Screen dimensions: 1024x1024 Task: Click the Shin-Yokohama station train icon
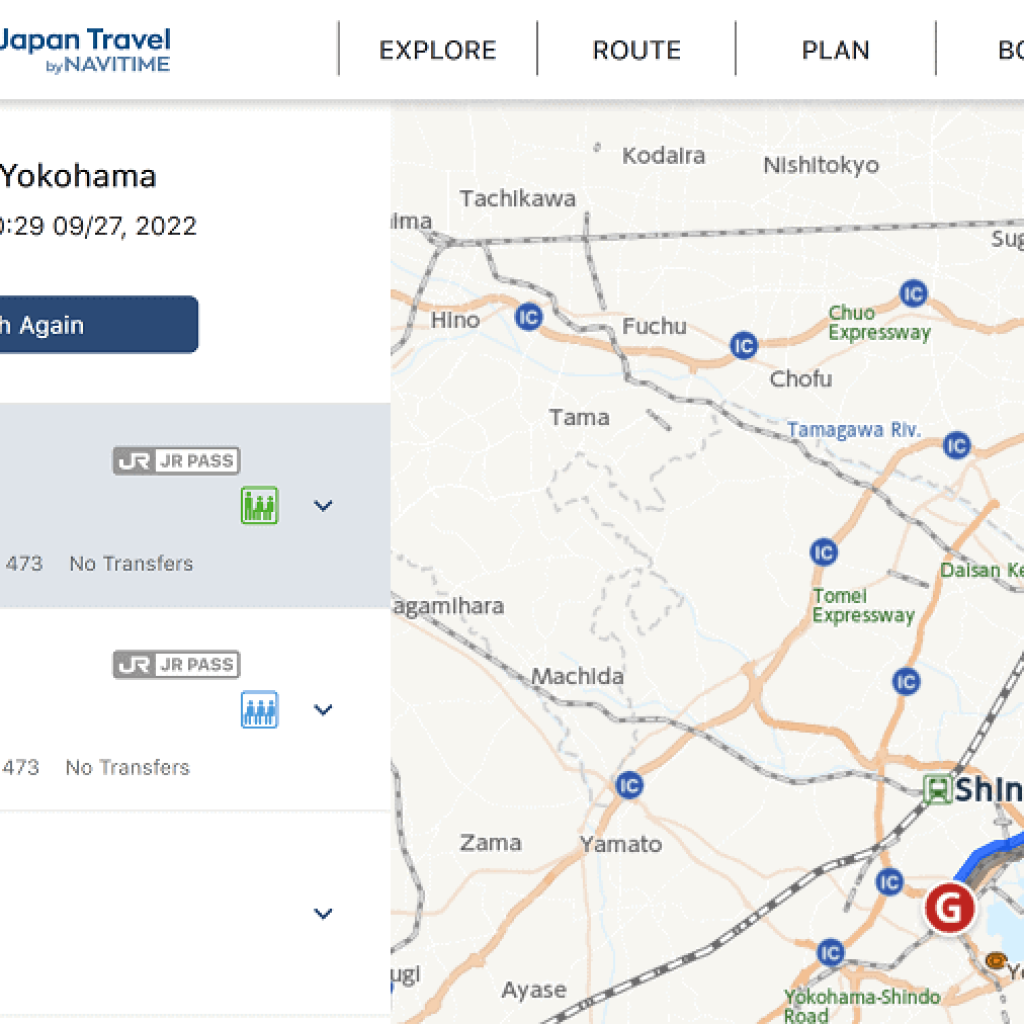(x=938, y=789)
